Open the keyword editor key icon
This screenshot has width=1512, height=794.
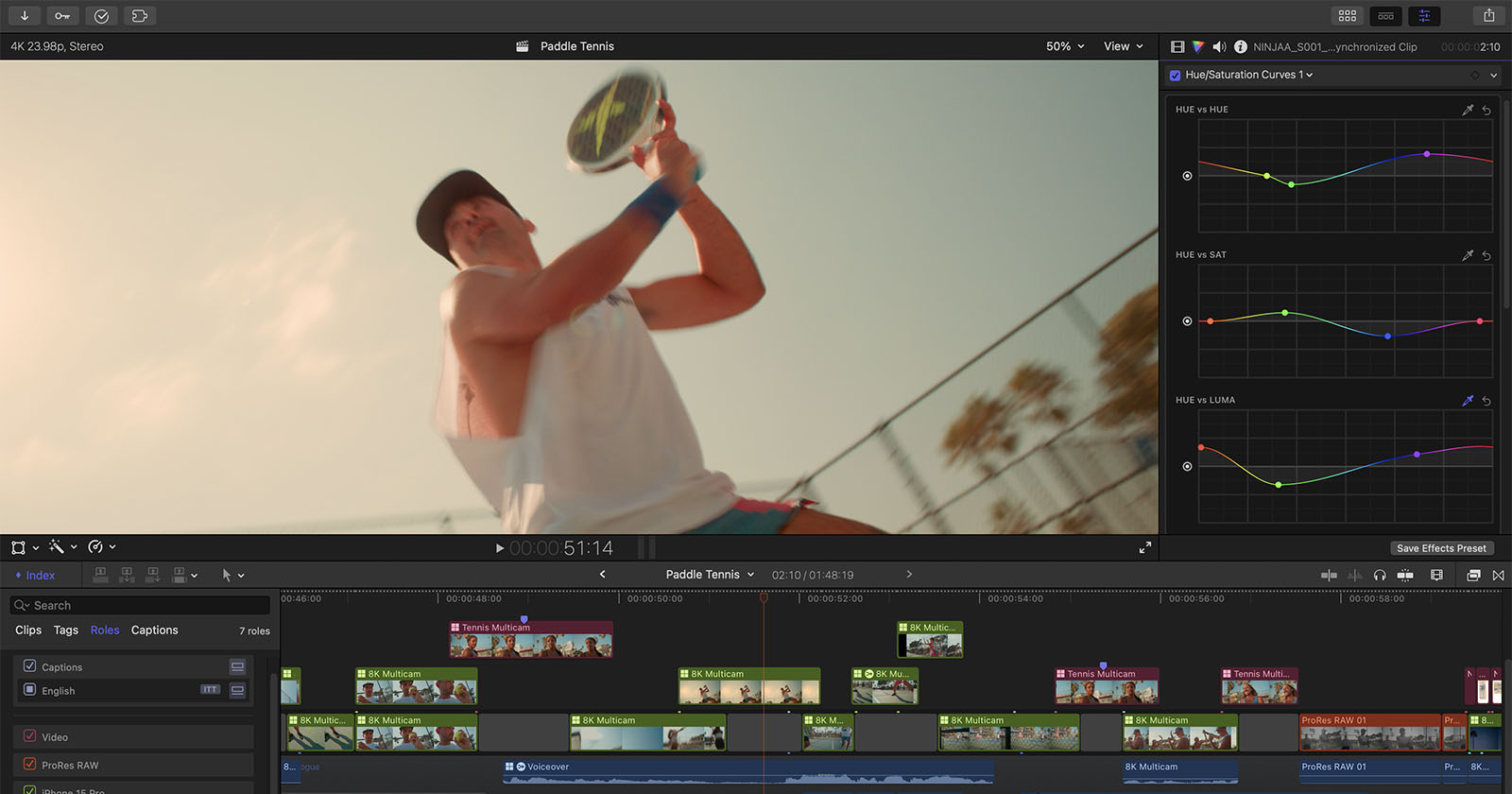pos(61,16)
